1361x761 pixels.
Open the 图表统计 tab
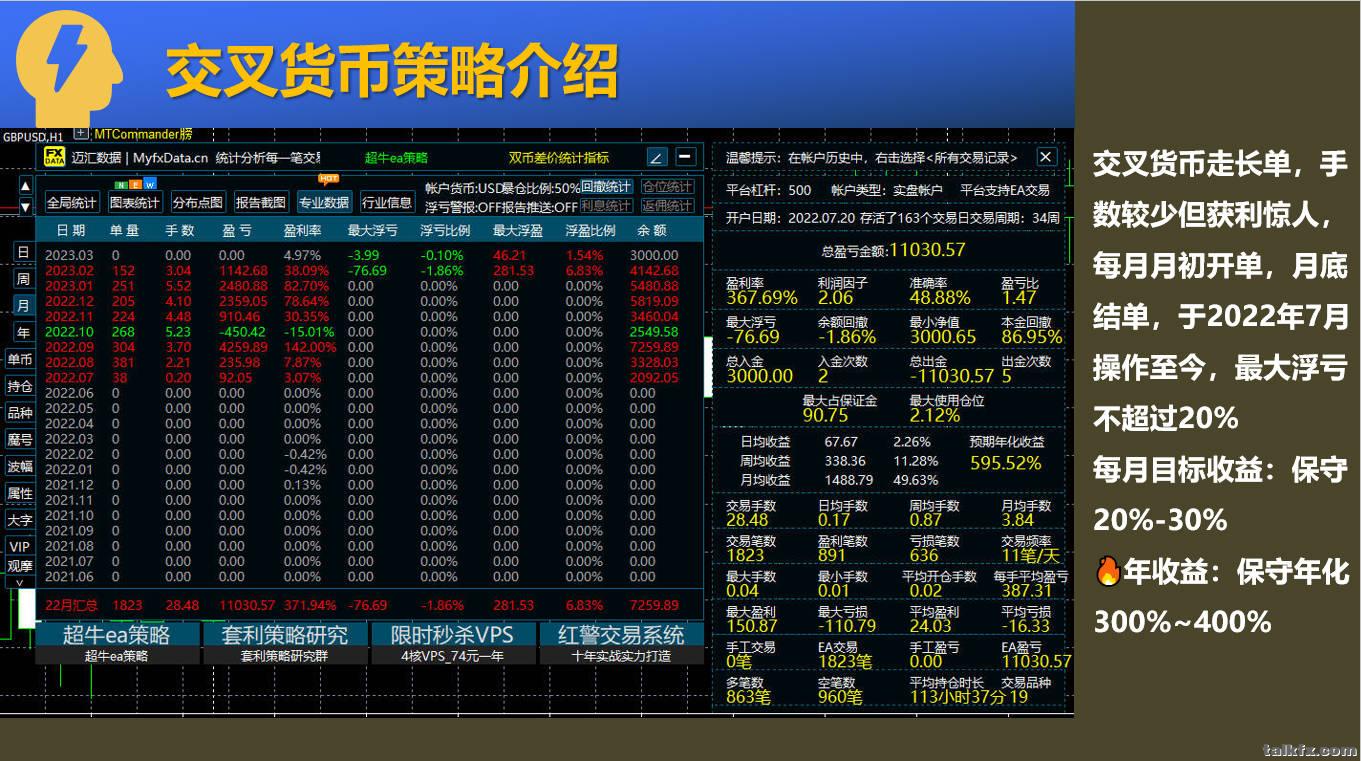pos(134,202)
